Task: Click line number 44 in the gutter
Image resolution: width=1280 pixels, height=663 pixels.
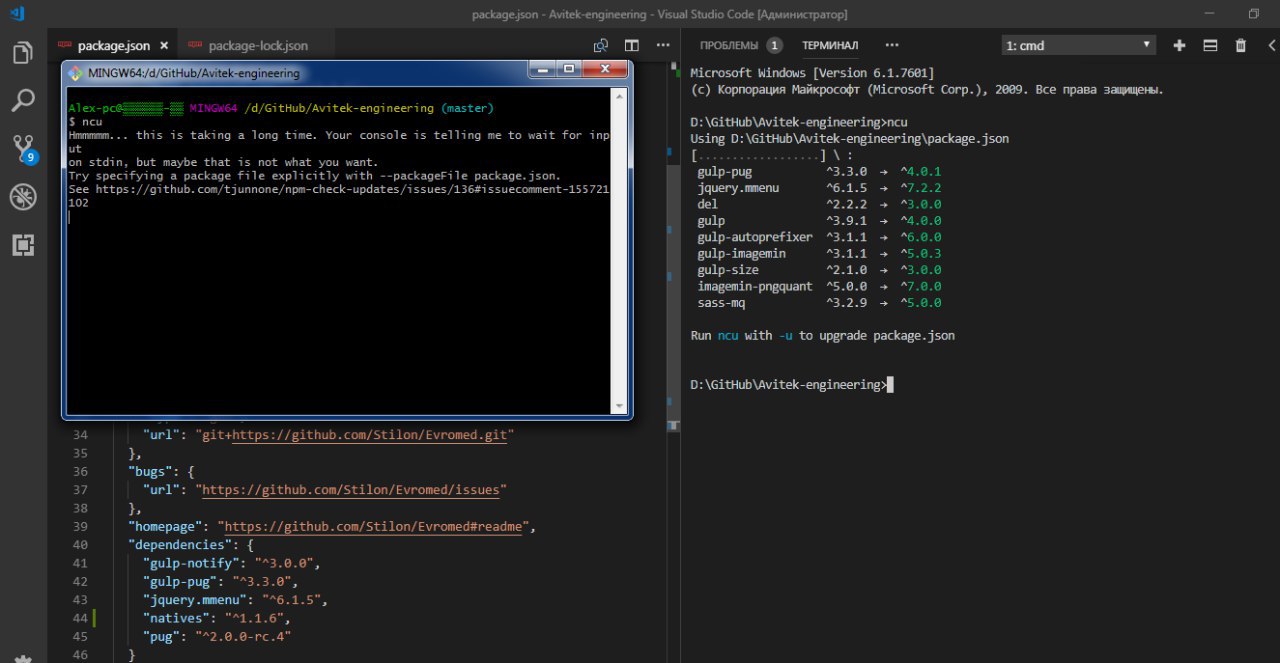Action: coord(80,618)
